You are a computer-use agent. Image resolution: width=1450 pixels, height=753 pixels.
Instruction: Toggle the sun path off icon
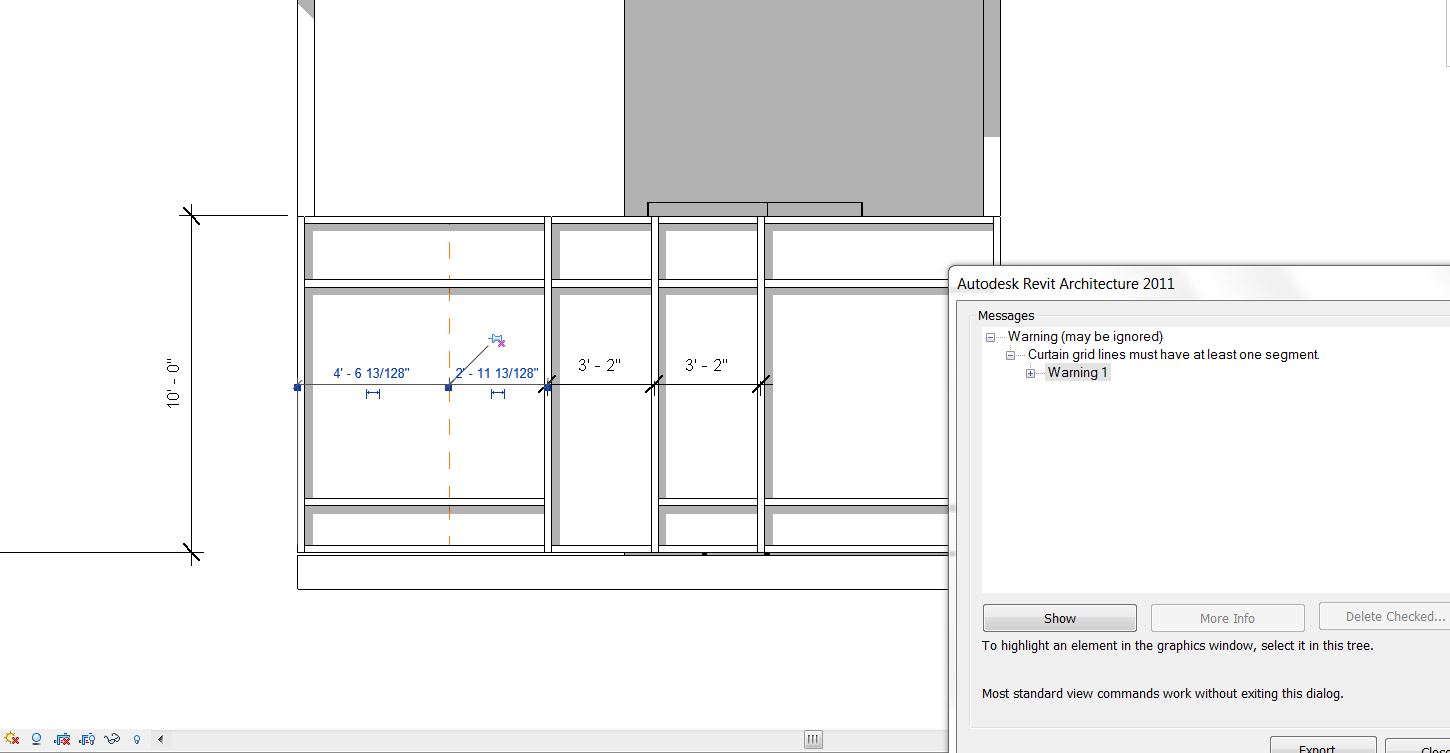pos(12,740)
